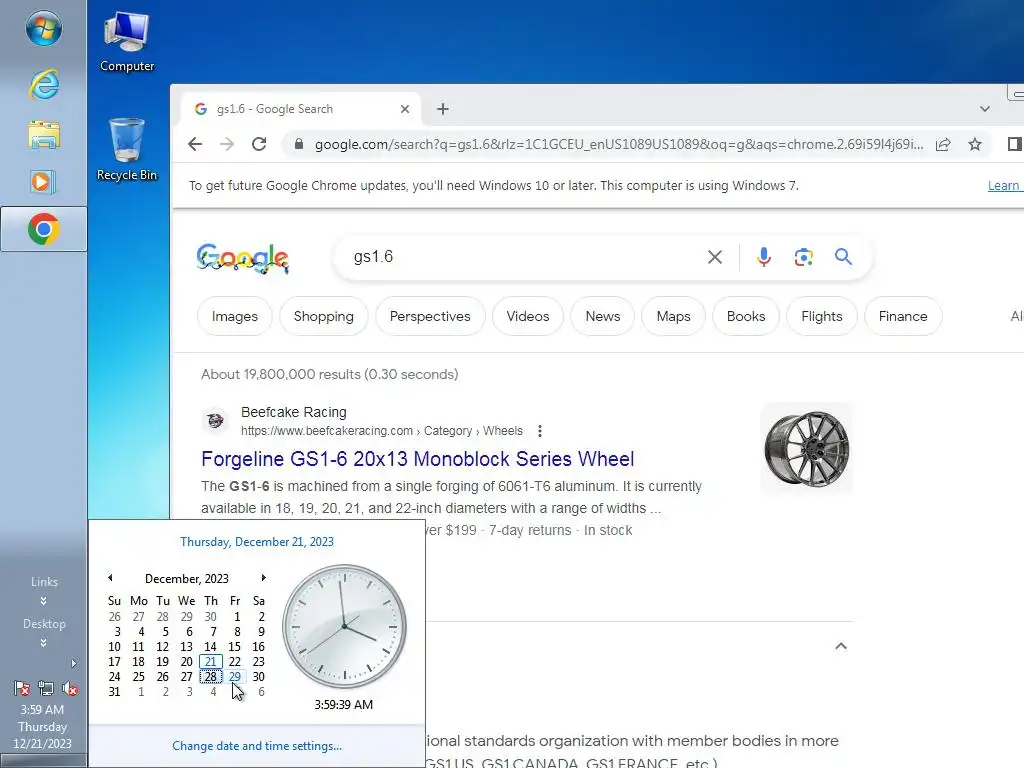Share this page icon in address bar
Image resolution: width=1024 pixels, height=768 pixels.
click(943, 144)
